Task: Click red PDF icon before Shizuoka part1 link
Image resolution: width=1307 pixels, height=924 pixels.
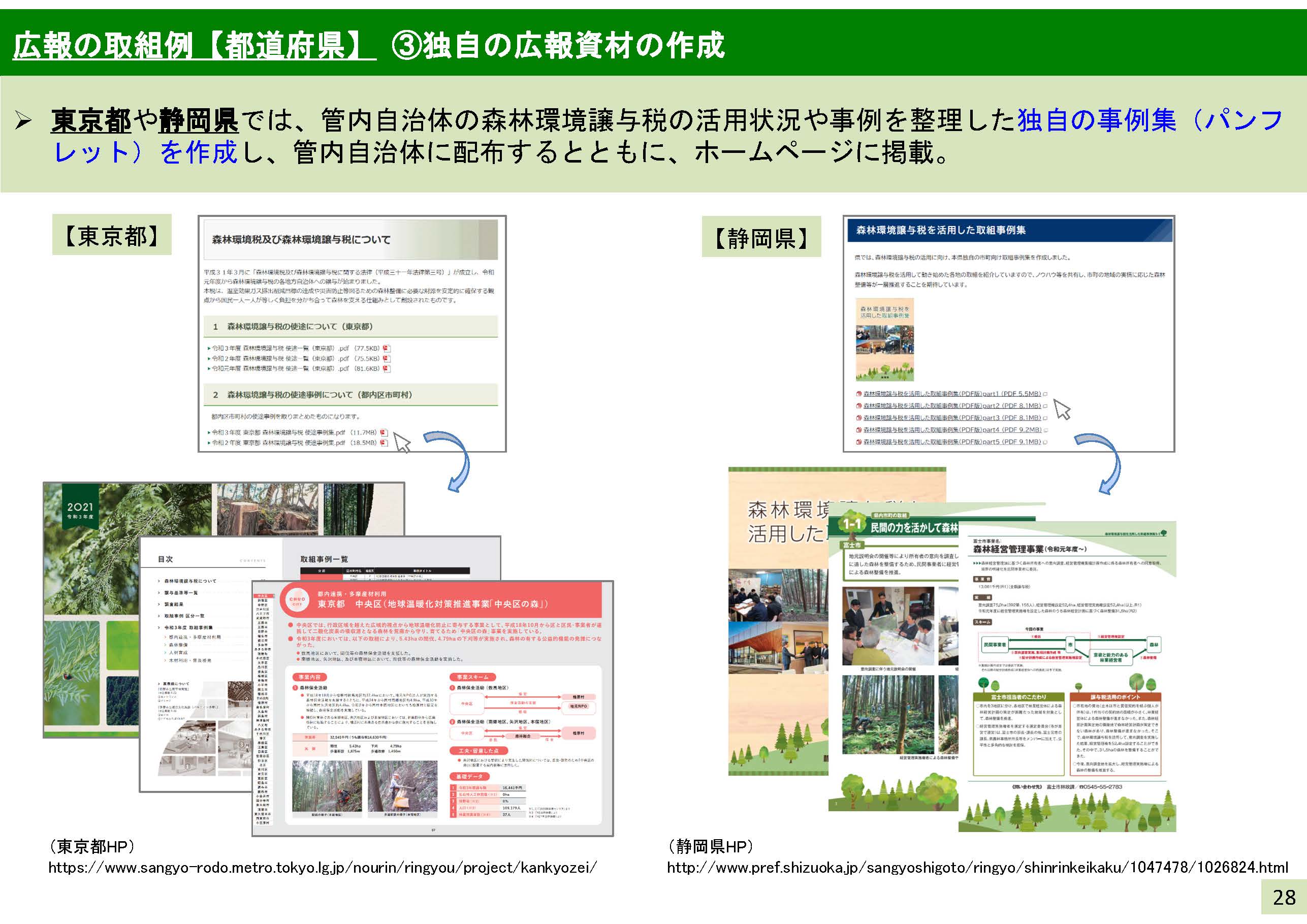Action: tap(859, 393)
